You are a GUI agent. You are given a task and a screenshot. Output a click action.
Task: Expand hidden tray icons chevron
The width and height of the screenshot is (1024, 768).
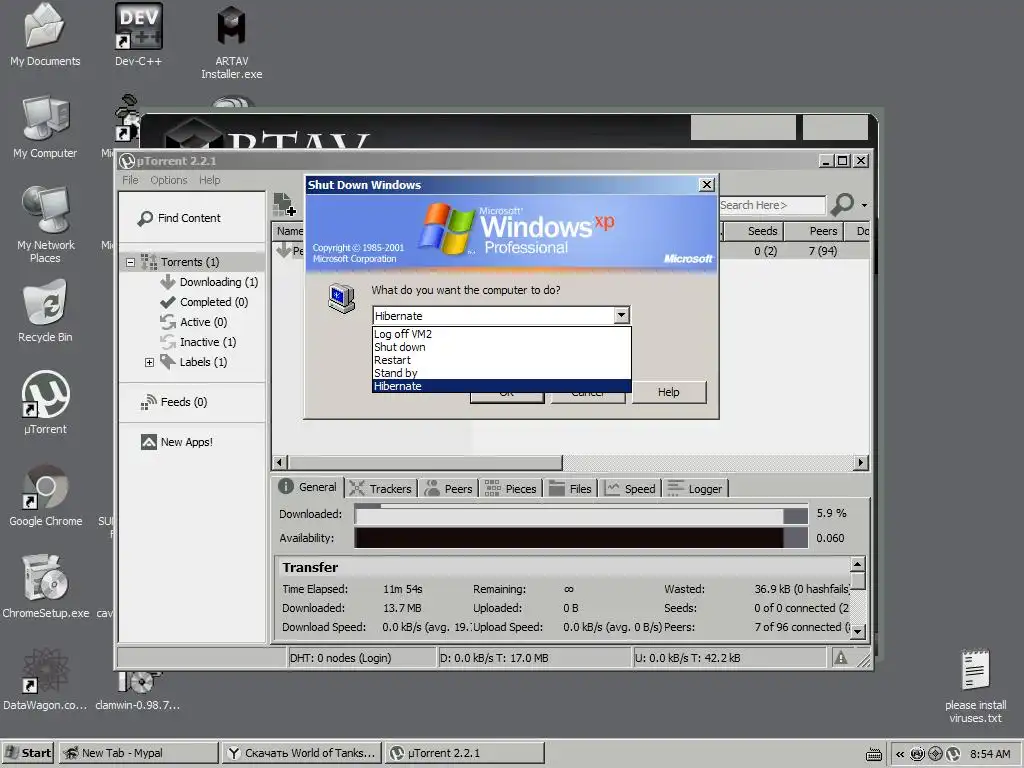pyautogui.click(x=900, y=754)
